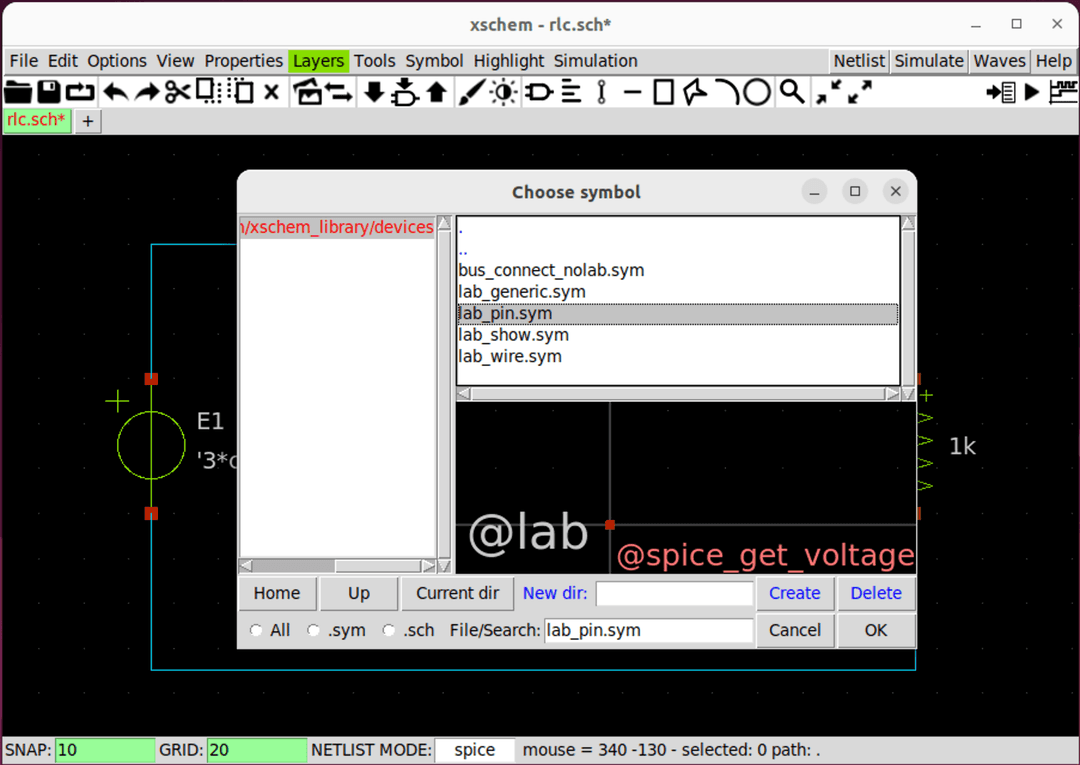
Task: Click the Open file folder icon
Action: 18,93
